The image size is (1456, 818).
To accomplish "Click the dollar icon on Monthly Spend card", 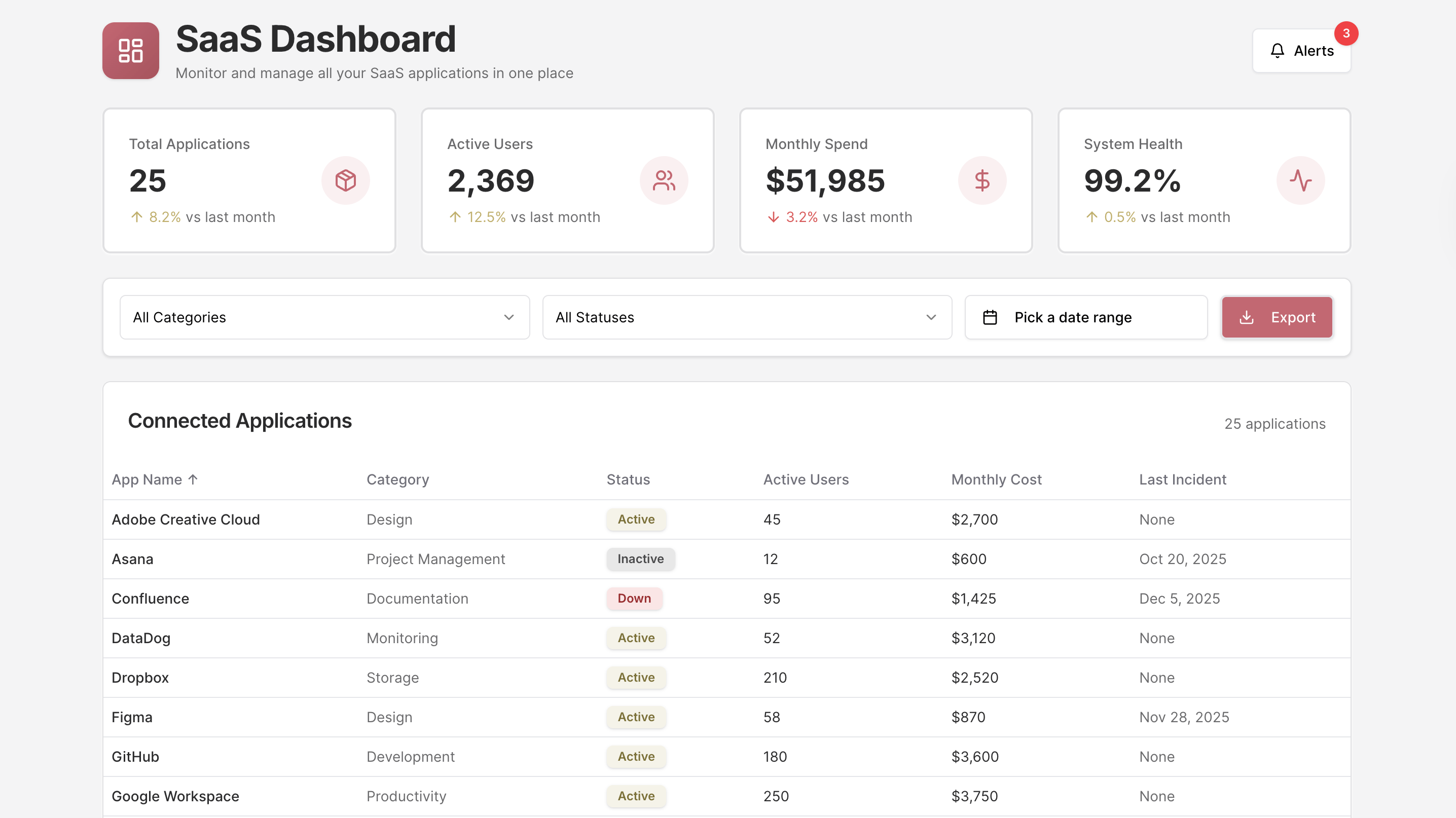I will pyautogui.click(x=982, y=180).
